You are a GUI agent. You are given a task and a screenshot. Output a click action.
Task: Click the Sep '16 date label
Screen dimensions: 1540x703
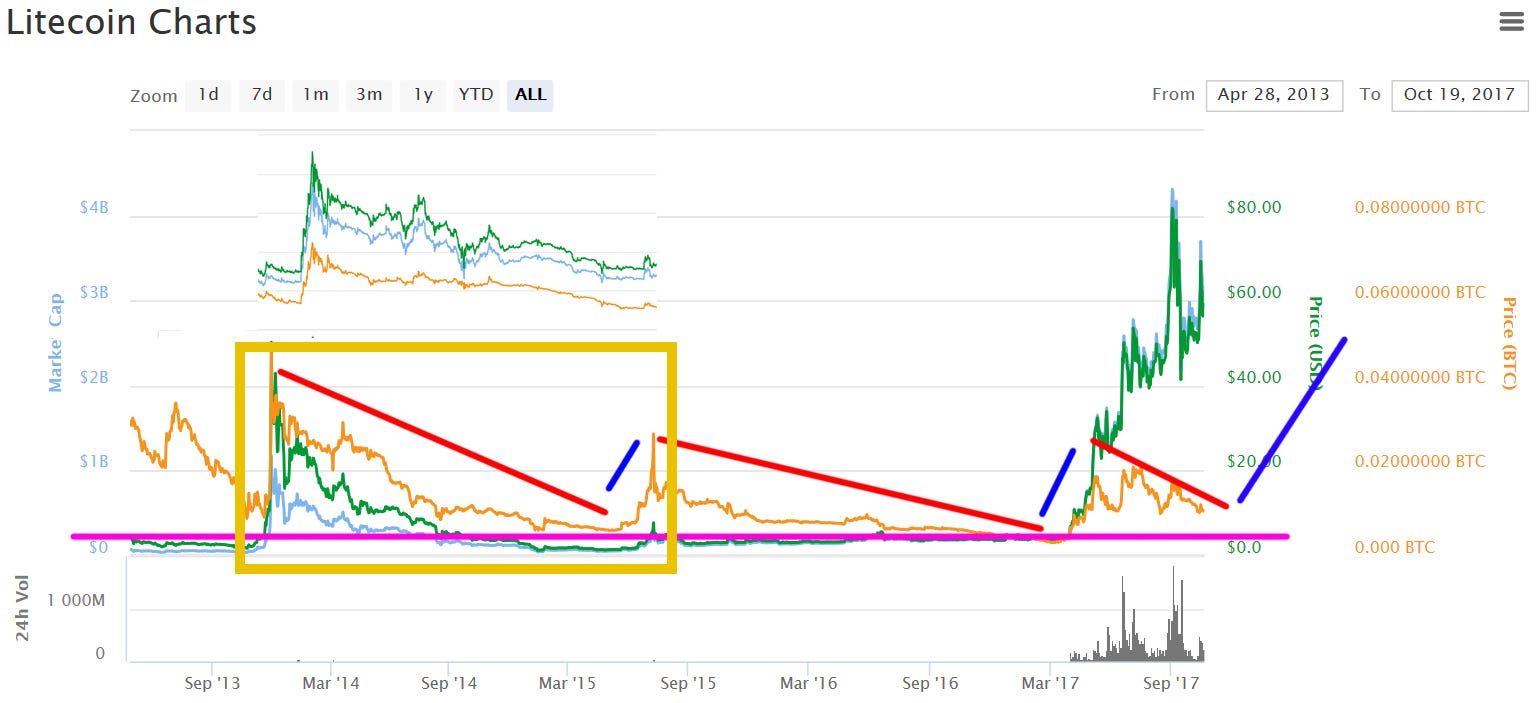pyautogui.click(x=929, y=685)
